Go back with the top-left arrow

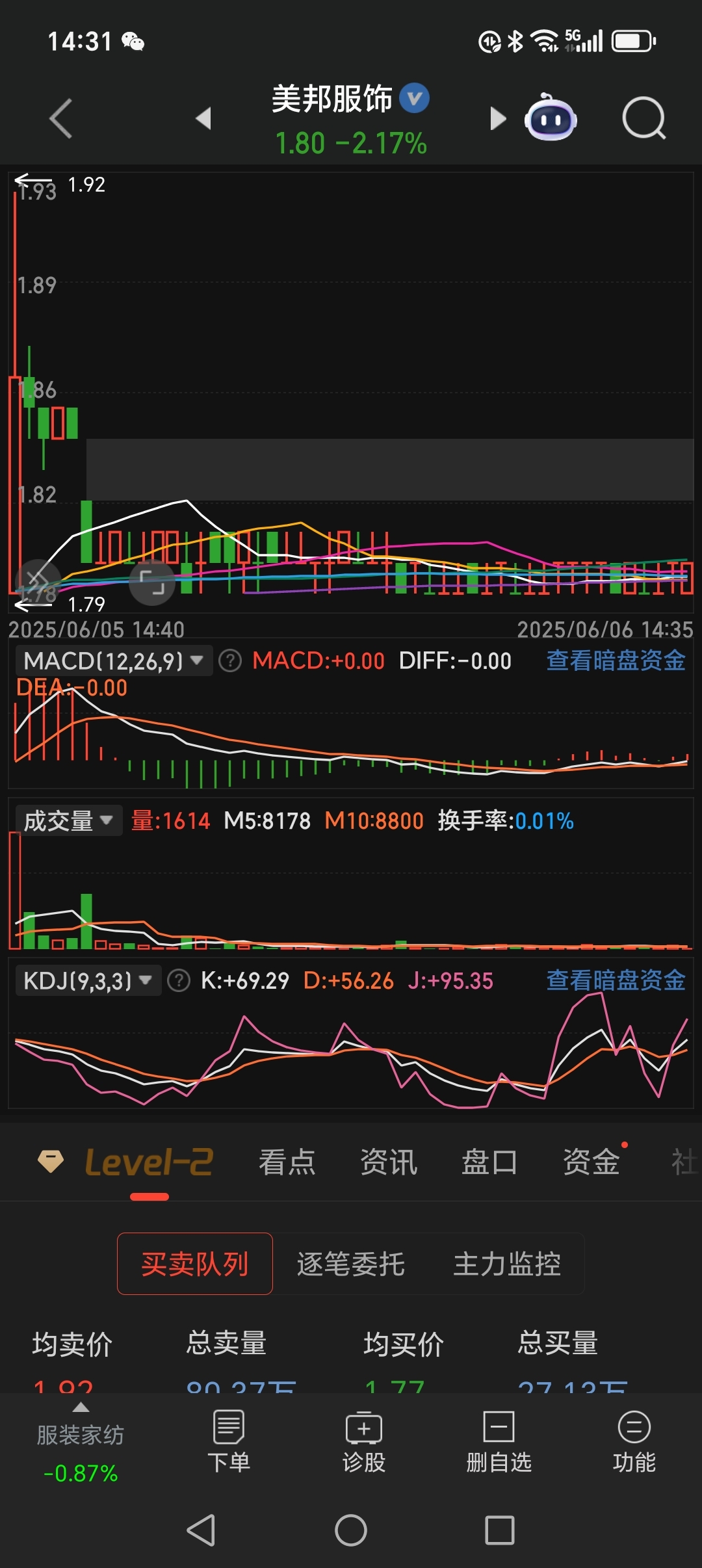point(61,118)
